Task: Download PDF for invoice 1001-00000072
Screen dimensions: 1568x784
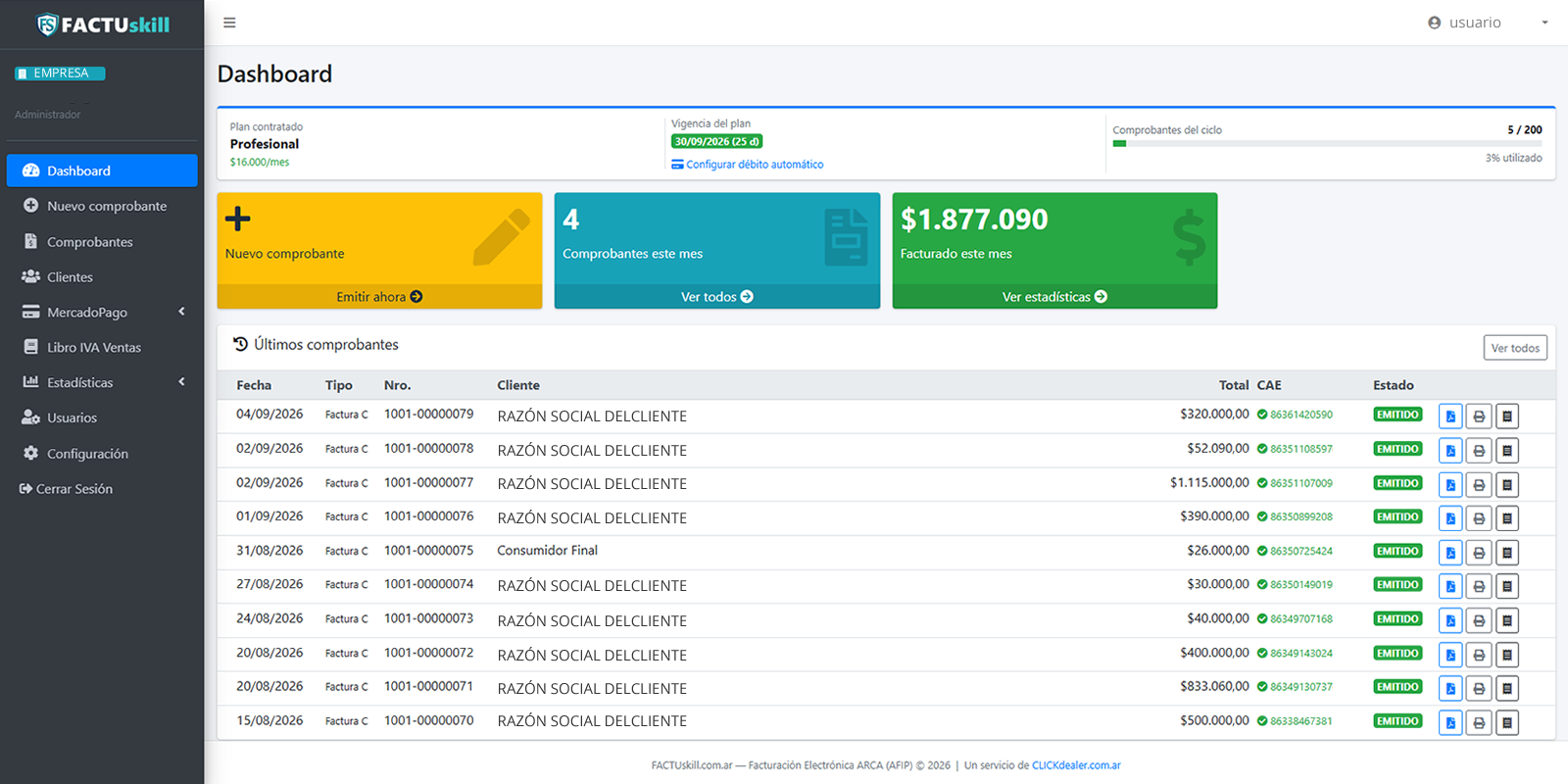Action: (1450, 655)
